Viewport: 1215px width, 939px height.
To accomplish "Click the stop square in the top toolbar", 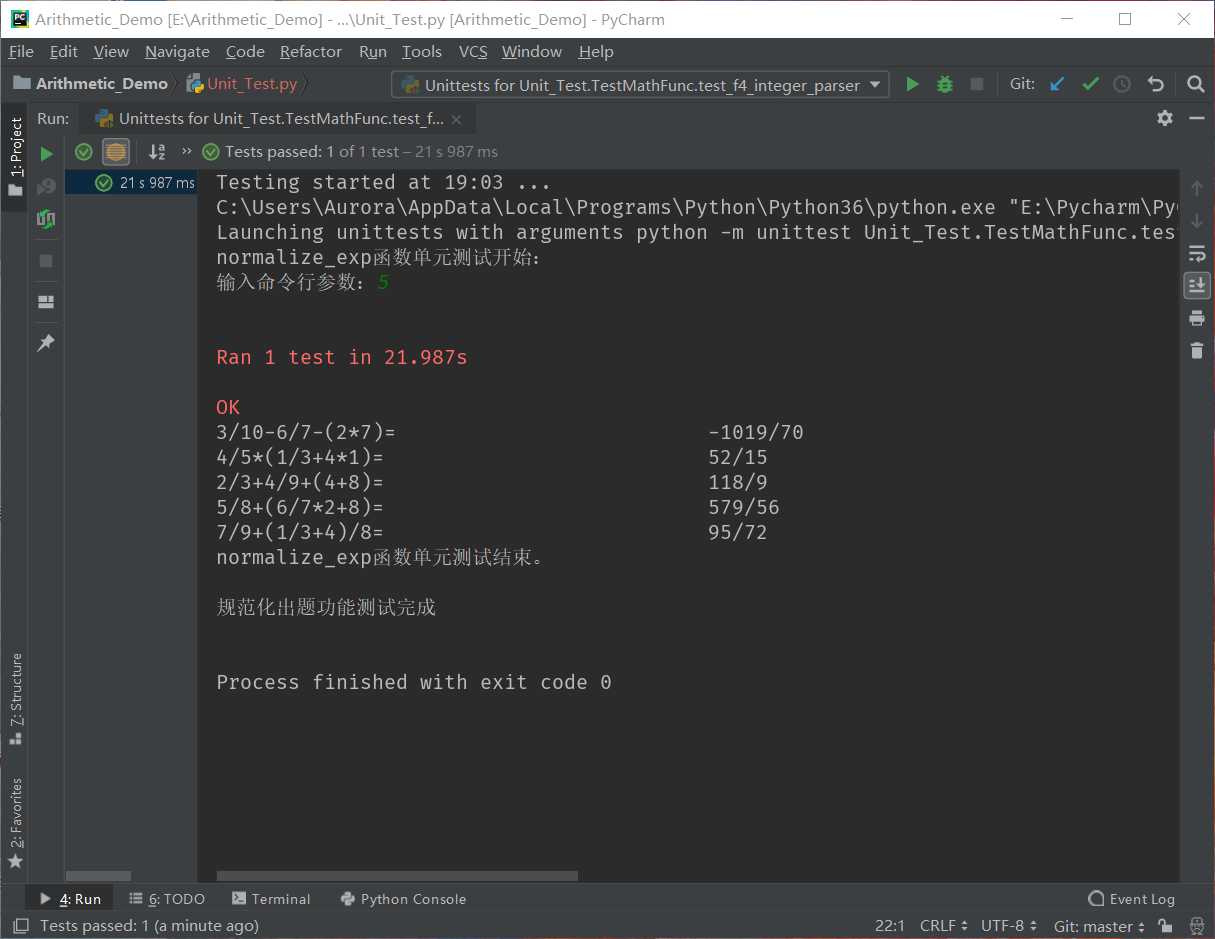I will click(977, 85).
